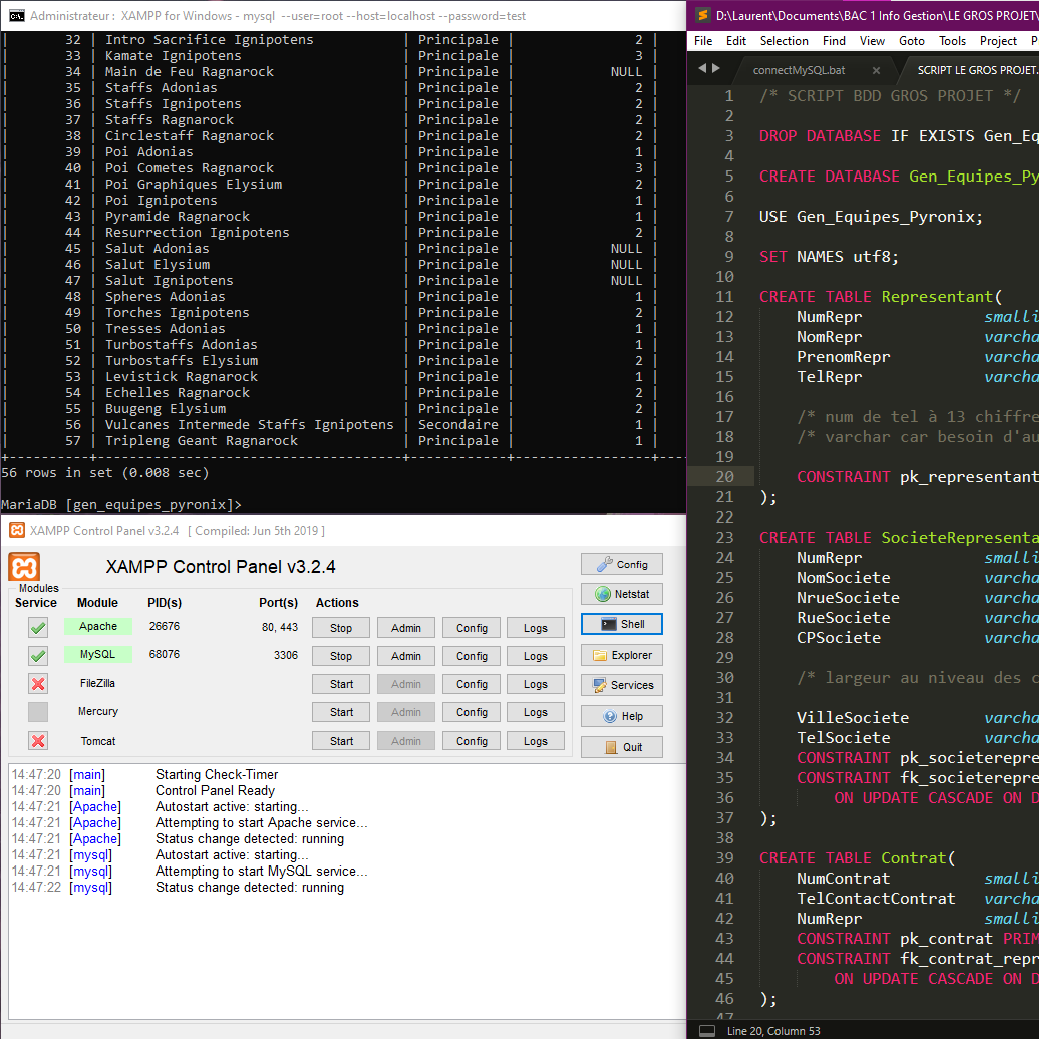
Task: Go to previous tab using left arrow
Action: coord(702,68)
